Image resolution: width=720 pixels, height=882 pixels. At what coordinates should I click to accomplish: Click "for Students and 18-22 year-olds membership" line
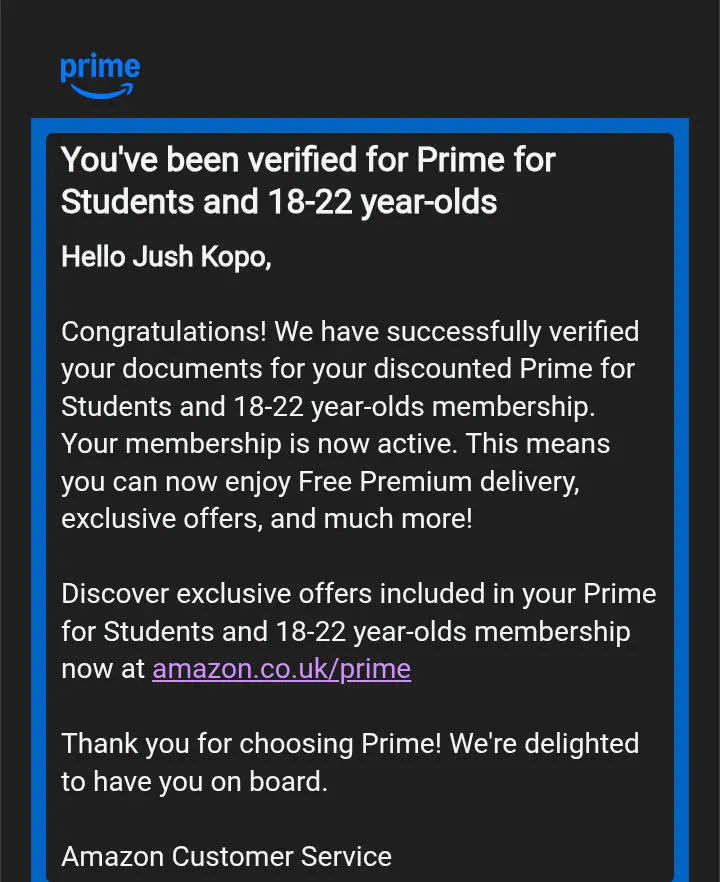[346, 632]
